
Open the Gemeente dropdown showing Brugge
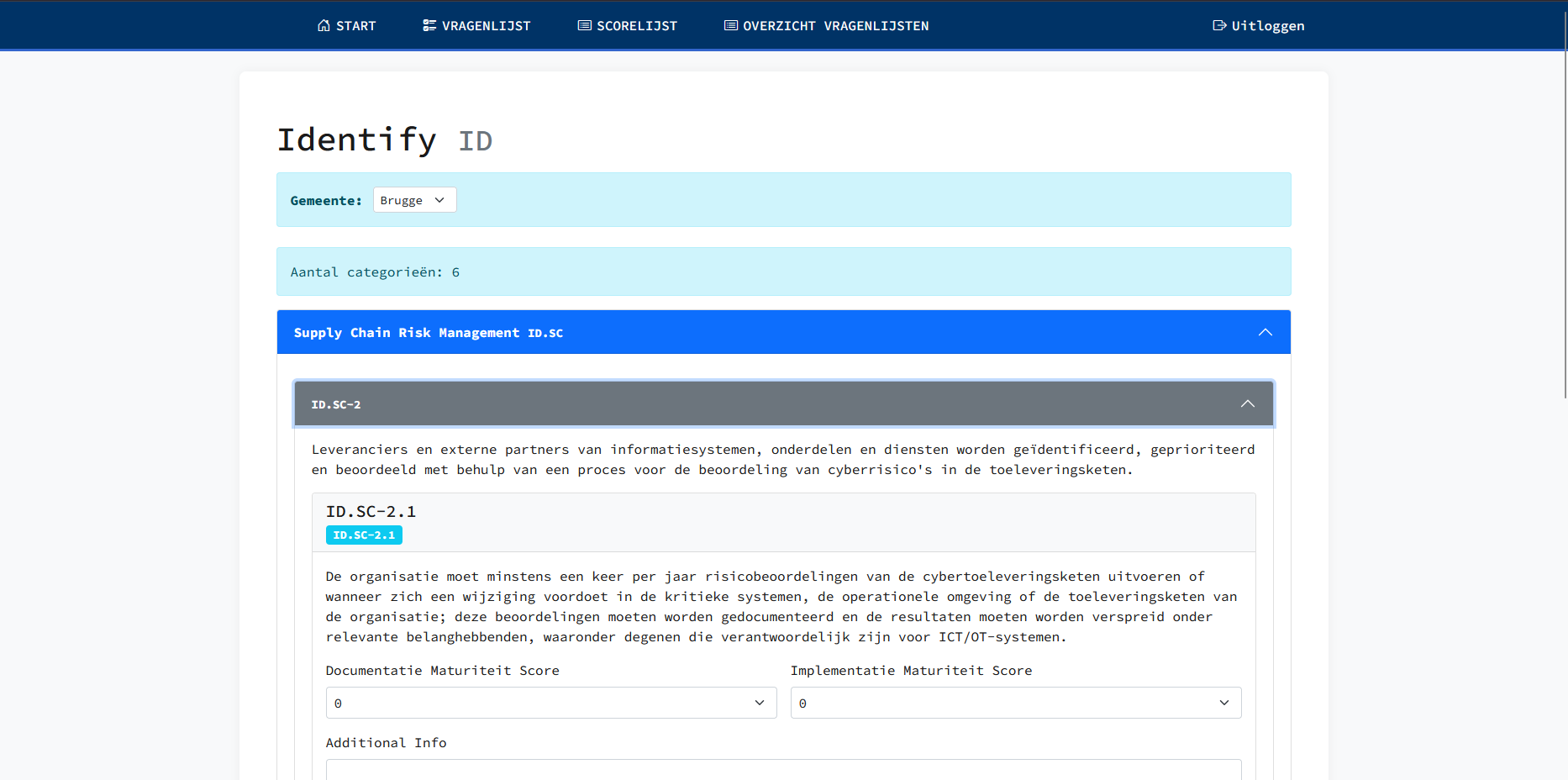tap(414, 200)
